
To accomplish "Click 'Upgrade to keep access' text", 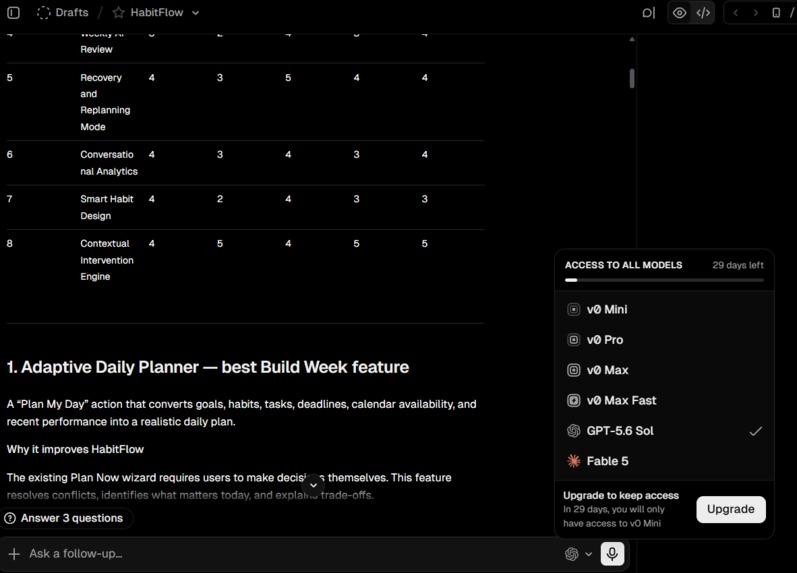I will pos(621,495).
